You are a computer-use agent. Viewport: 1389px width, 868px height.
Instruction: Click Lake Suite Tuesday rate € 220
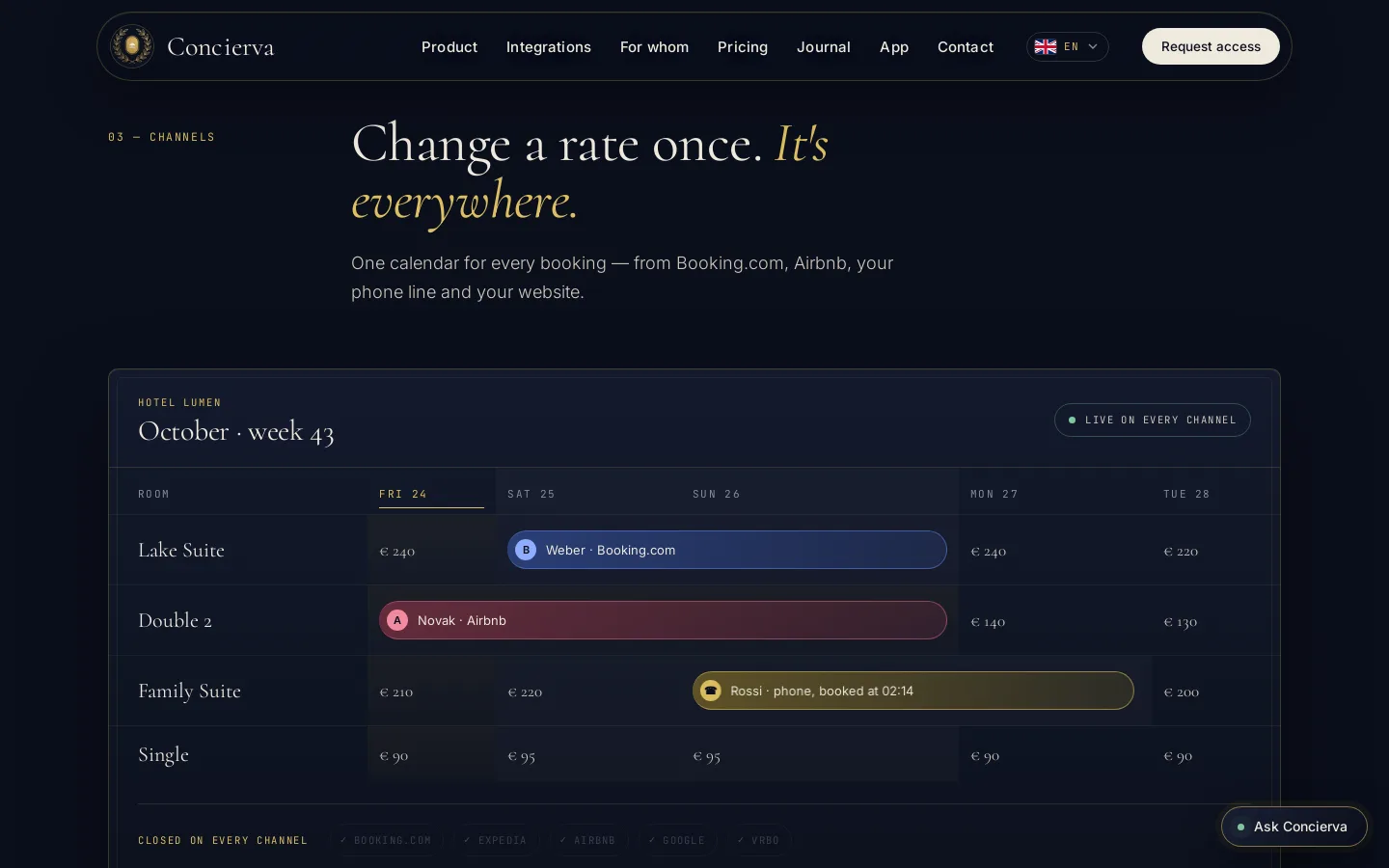pos(1181,552)
